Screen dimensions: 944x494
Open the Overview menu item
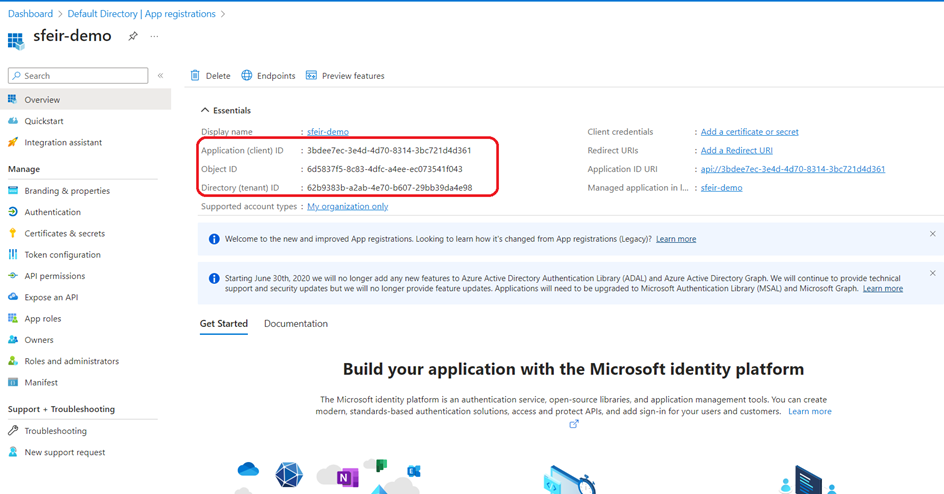[x=85, y=99]
